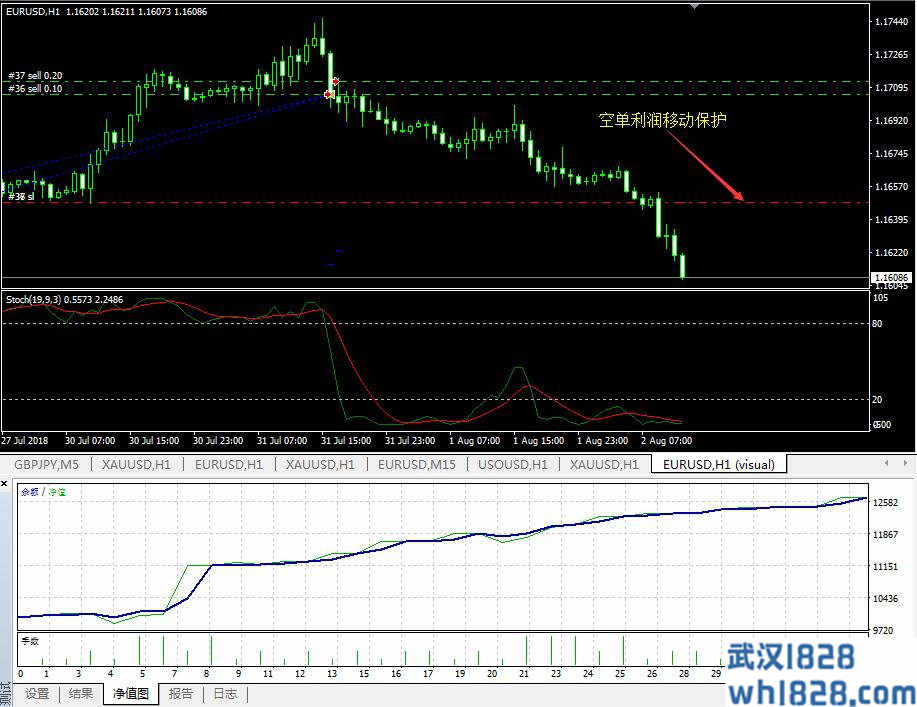917x707 pixels.
Task: Click the current price label 1.16086
Action: [890, 277]
